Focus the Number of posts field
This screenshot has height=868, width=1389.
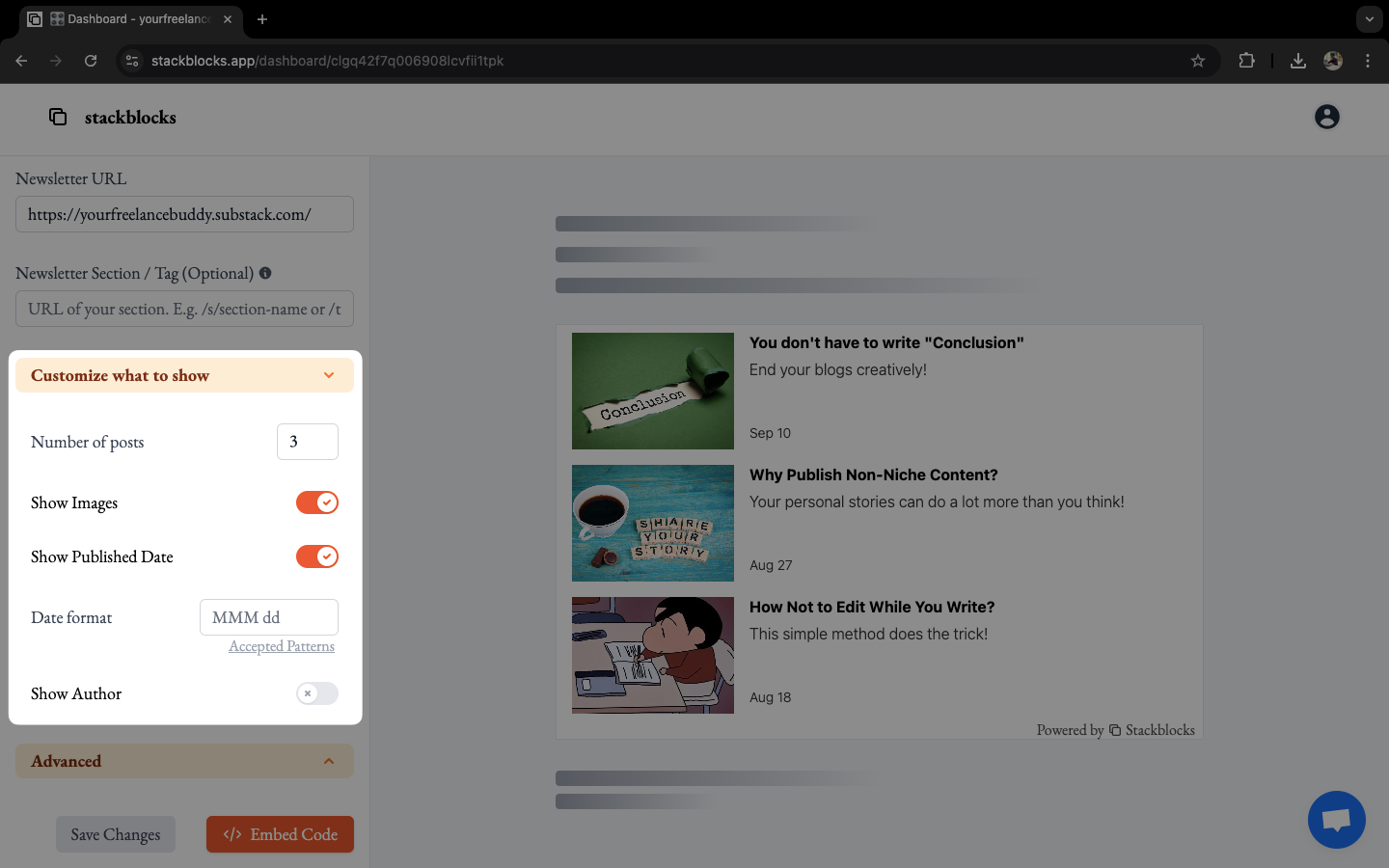click(308, 442)
